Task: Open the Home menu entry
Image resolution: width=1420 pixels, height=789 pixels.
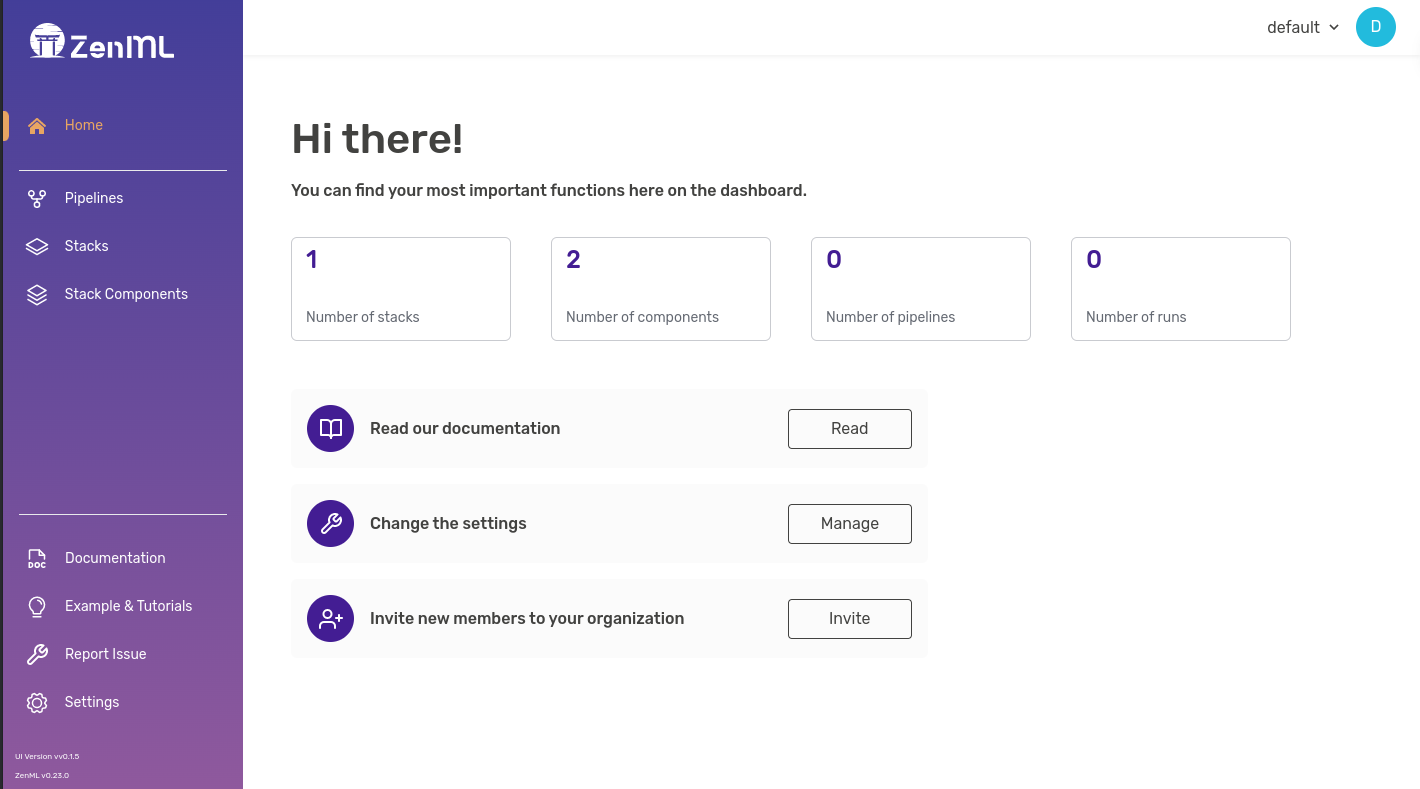Action: point(83,125)
